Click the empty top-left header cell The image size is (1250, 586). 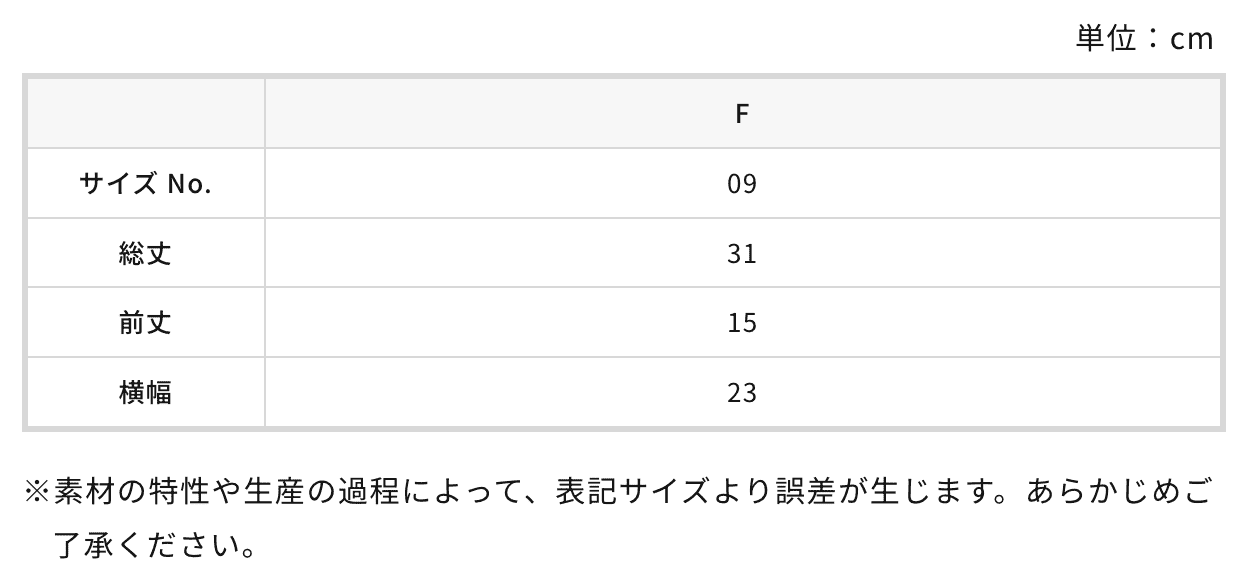[146, 114]
